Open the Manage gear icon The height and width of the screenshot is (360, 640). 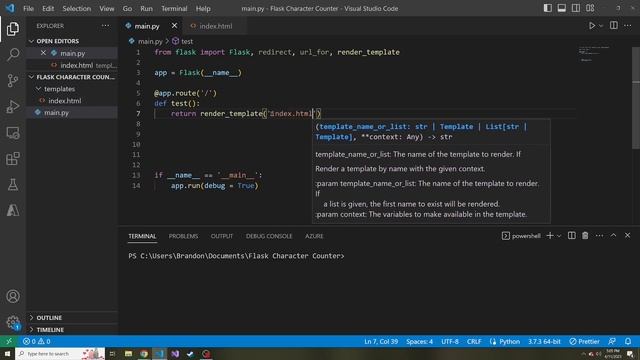coord(13,322)
